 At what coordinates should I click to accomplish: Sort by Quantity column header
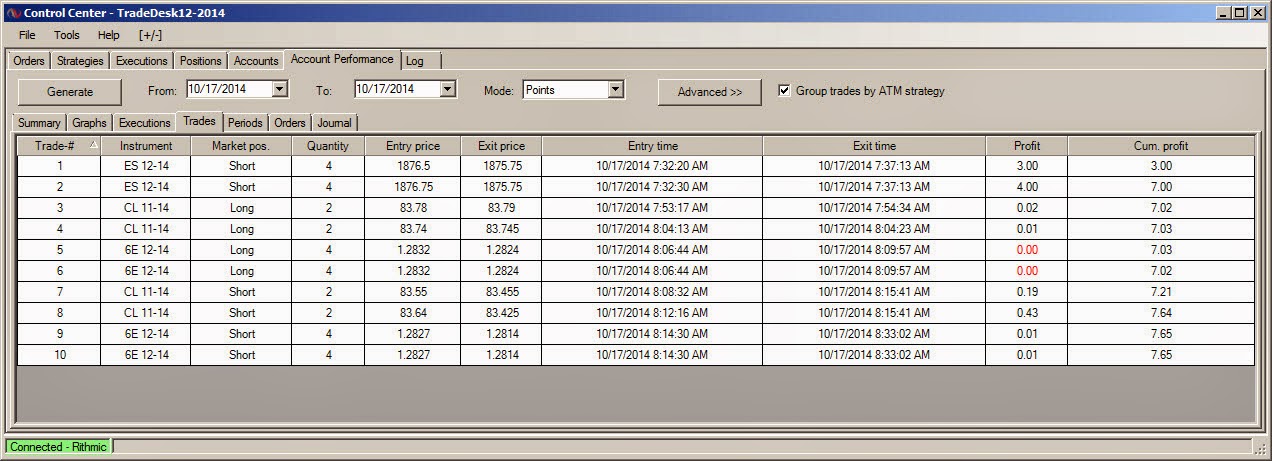pos(328,146)
